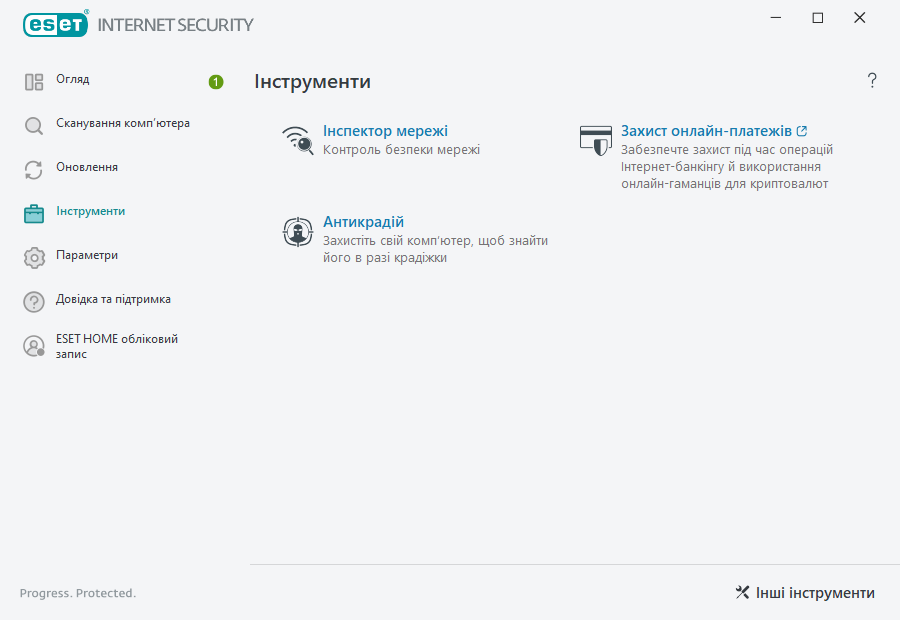Open the Інспектор мережі link
The height and width of the screenshot is (620, 900).
coord(385,131)
